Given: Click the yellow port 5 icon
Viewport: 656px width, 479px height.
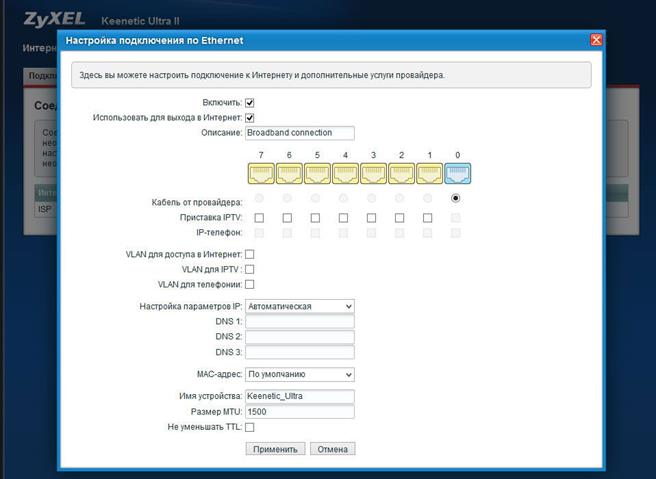Looking at the screenshot, I should point(317,174).
